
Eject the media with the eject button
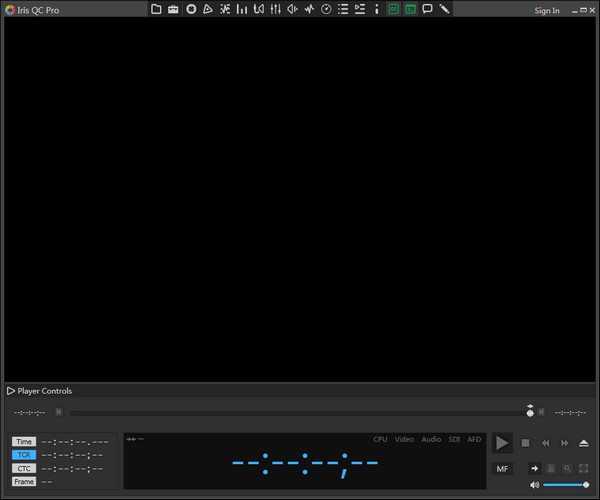(584, 443)
